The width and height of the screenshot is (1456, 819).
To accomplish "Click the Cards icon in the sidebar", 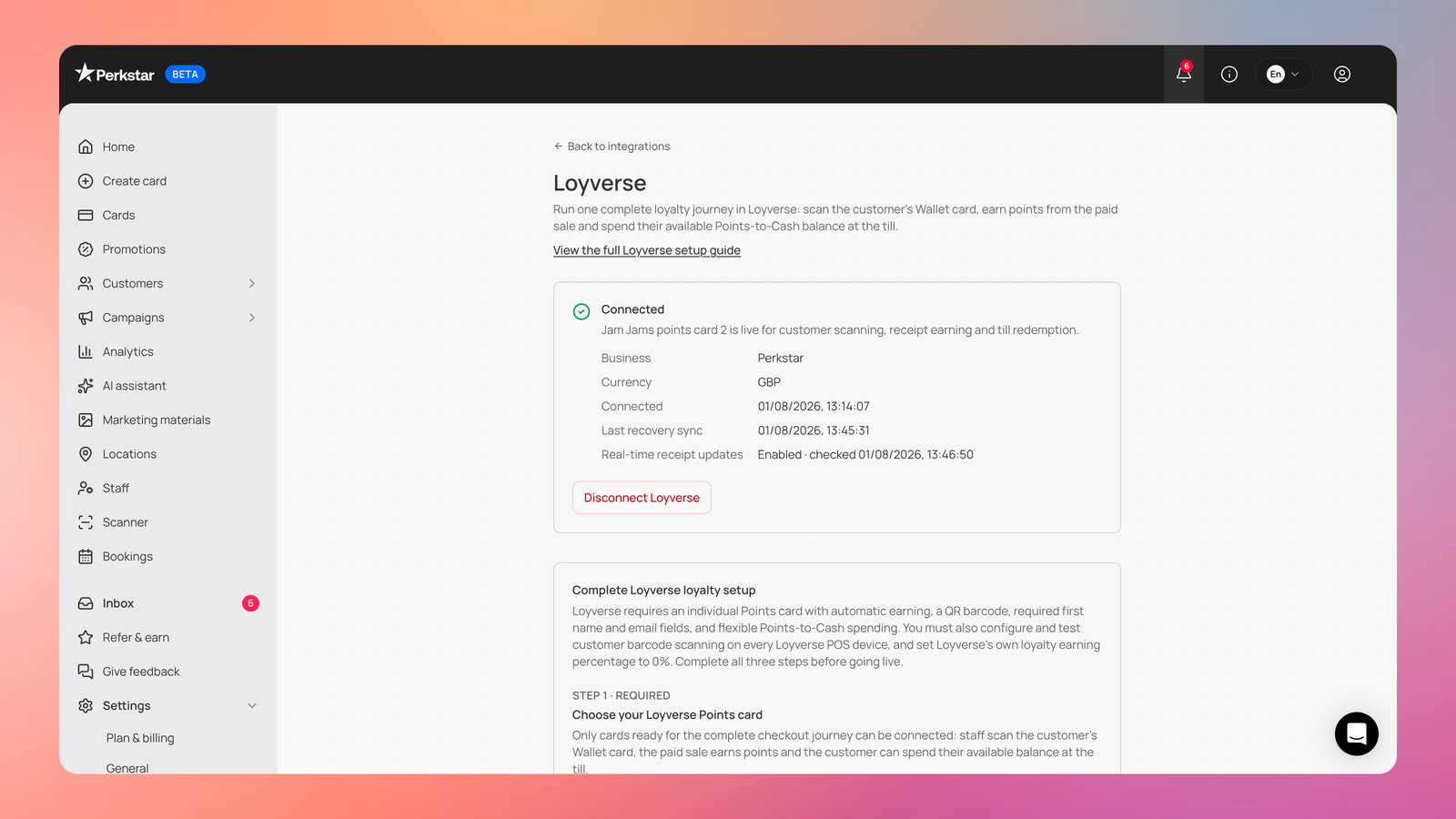I will click(86, 215).
